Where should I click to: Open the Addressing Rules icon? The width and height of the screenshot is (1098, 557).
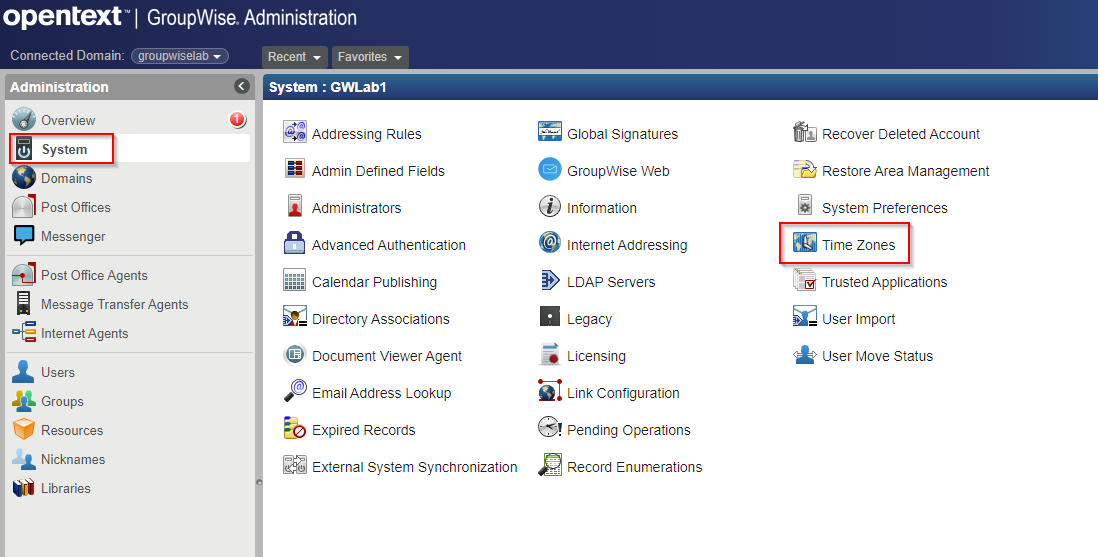click(295, 134)
